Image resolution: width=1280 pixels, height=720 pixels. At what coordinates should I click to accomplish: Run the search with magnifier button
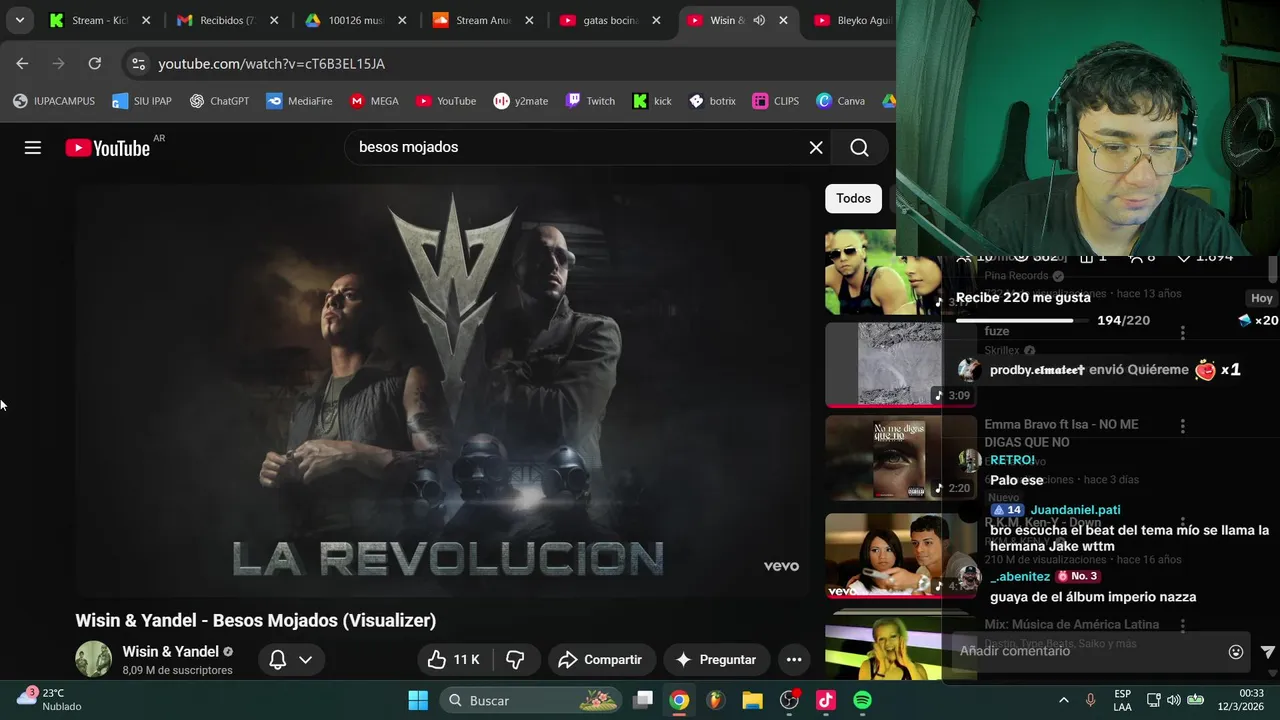[859, 148]
